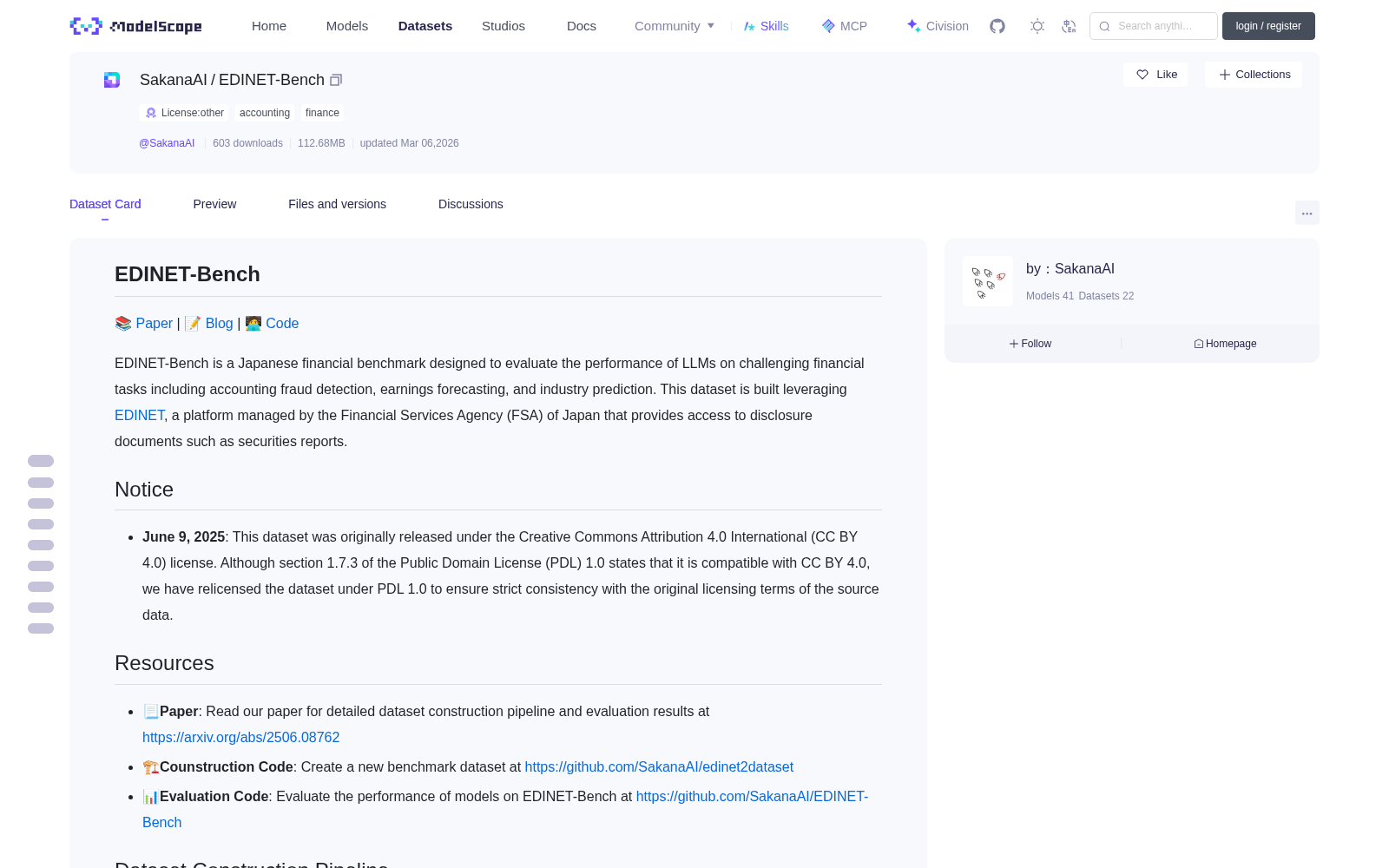Viewport: 1389px width, 868px height.
Task: Open Civision from the navbar
Action: click(x=938, y=26)
